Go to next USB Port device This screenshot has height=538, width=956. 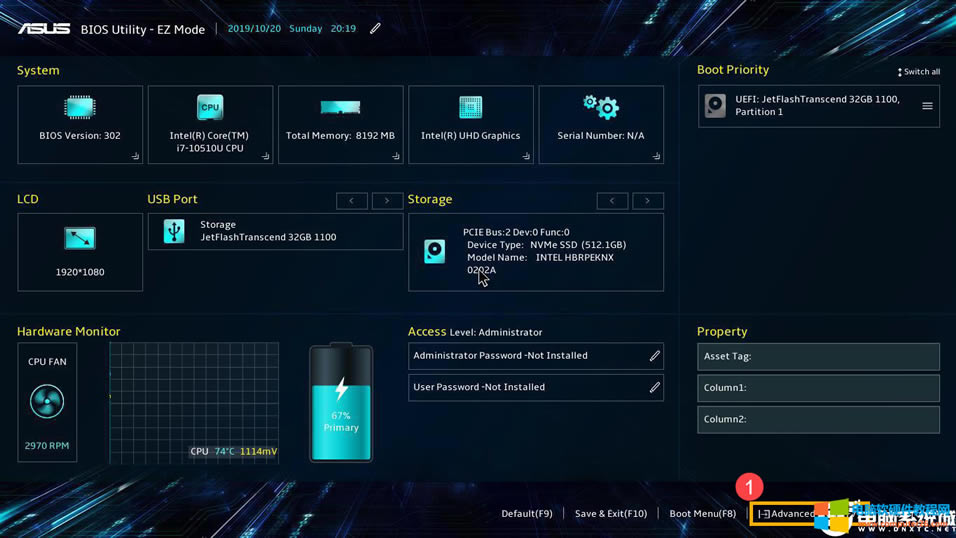pos(387,201)
